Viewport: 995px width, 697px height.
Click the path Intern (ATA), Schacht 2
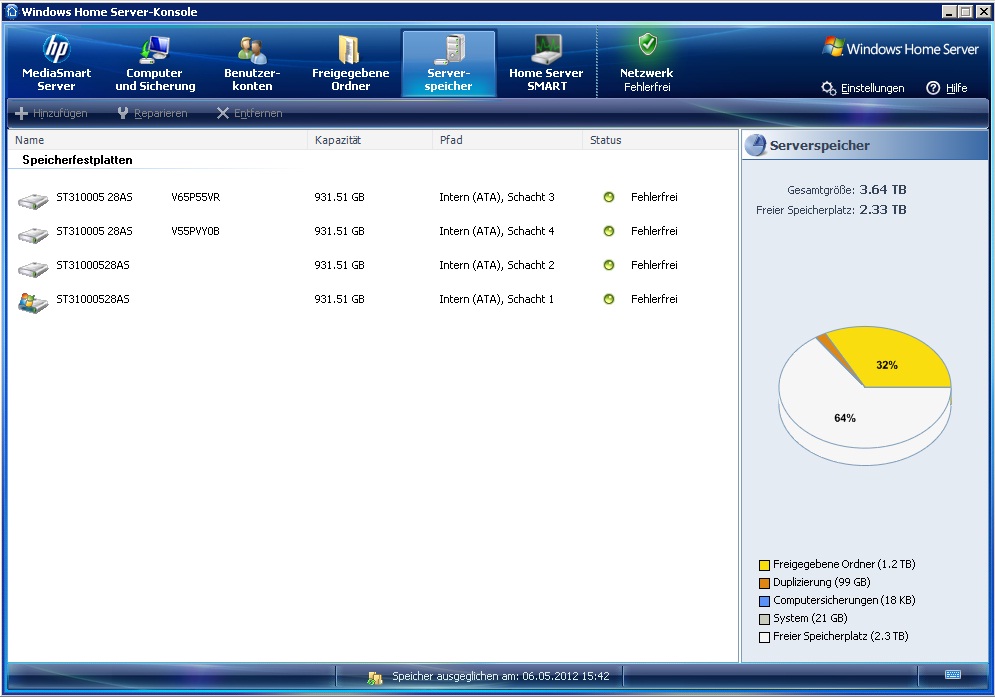tap(497, 265)
